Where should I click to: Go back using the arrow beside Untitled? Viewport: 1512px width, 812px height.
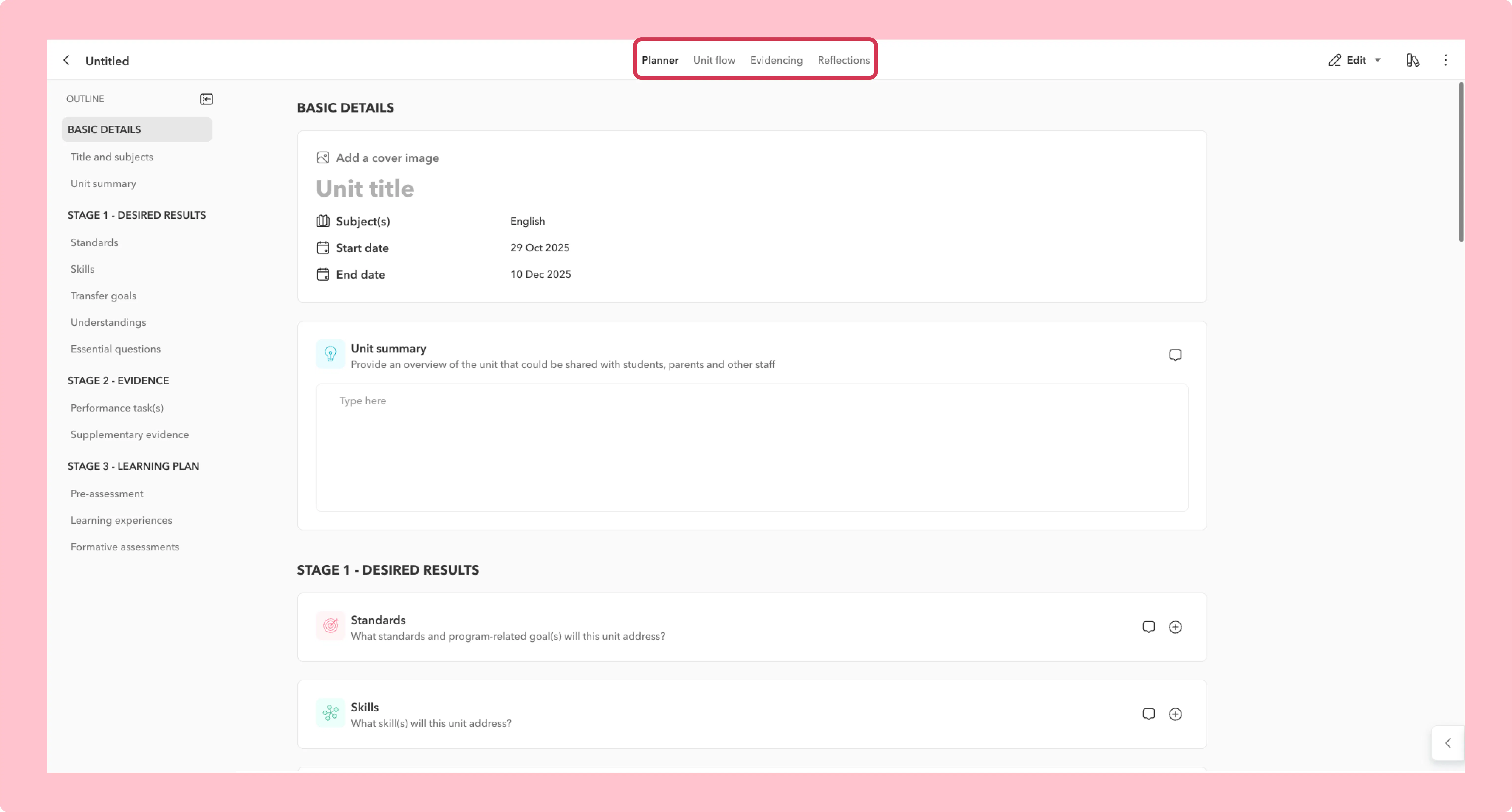[x=66, y=61]
